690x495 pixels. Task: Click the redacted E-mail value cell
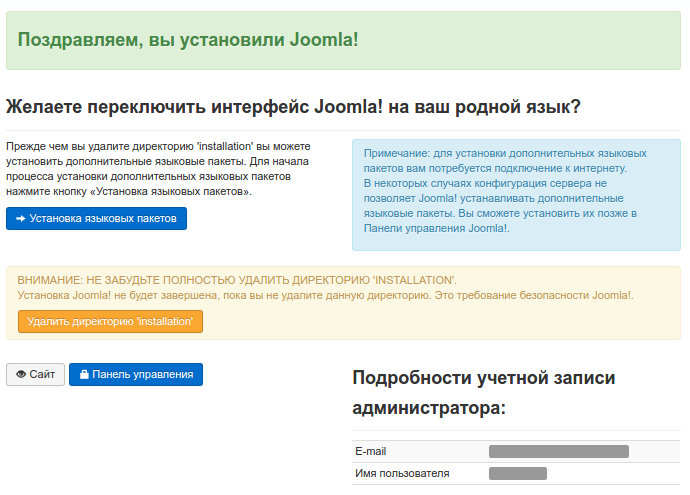559,451
